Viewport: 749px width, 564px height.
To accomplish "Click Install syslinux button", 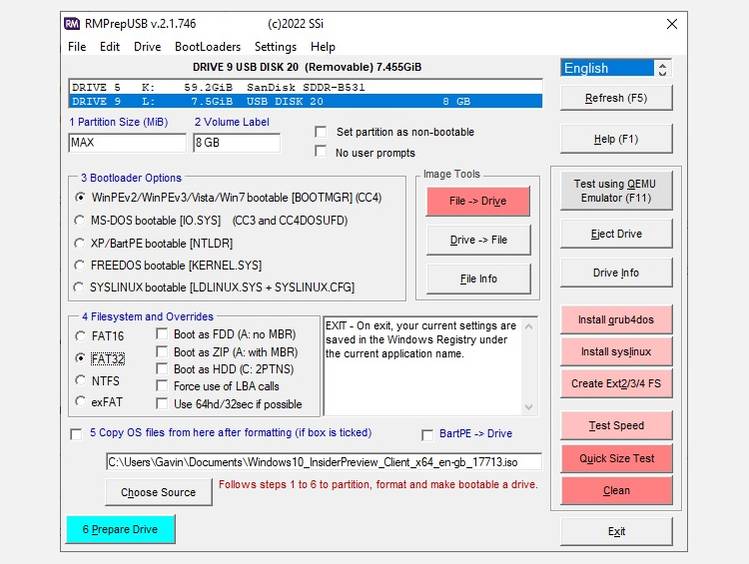I will click(x=616, y=351).
